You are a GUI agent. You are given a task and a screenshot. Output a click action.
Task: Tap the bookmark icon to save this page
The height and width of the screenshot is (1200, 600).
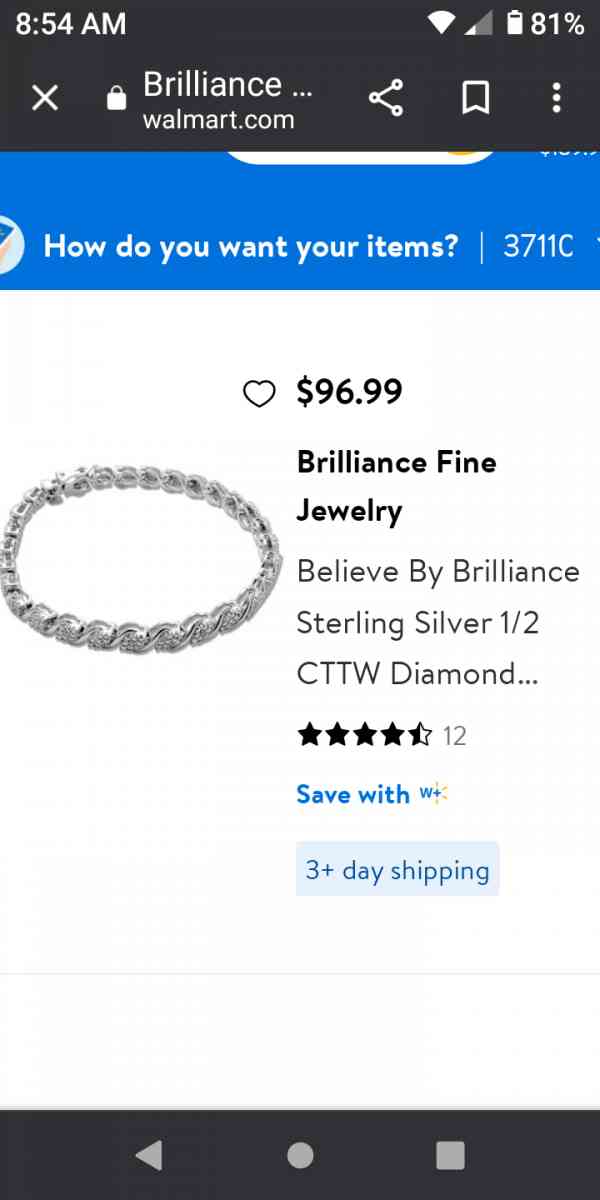click(475, 97)
